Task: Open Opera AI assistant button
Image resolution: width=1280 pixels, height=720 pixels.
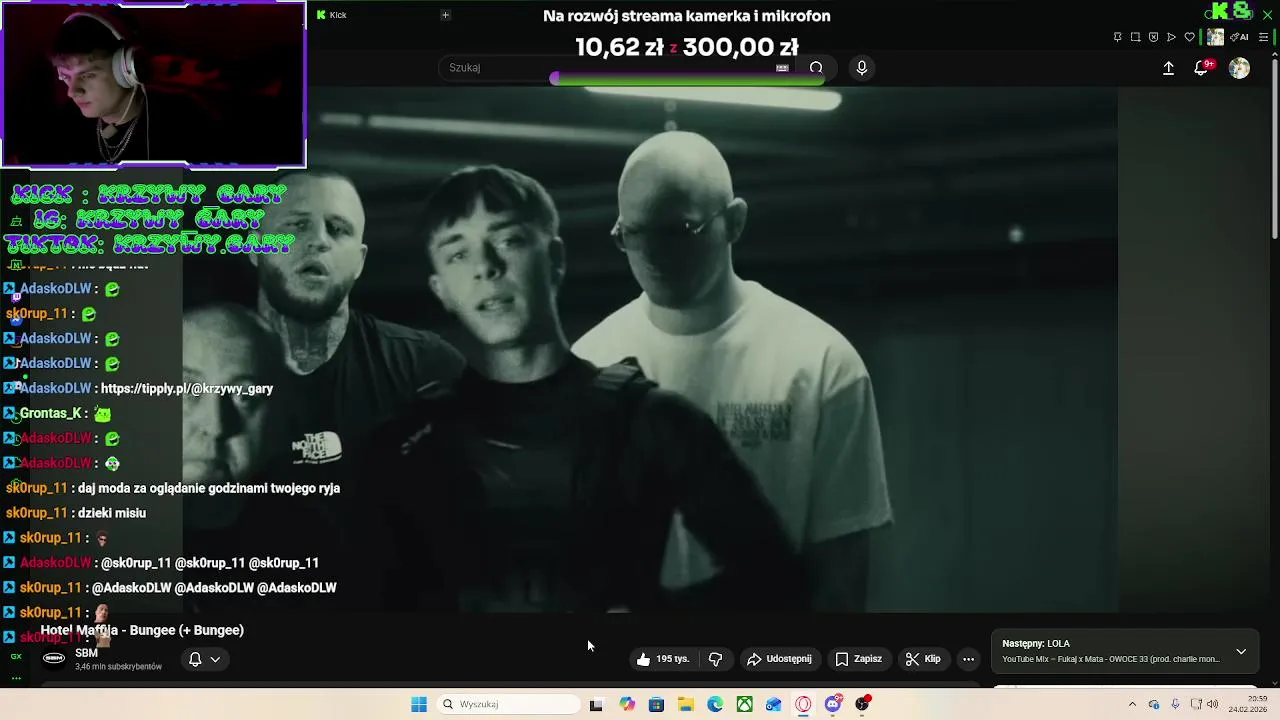Action: (1239, 37)
